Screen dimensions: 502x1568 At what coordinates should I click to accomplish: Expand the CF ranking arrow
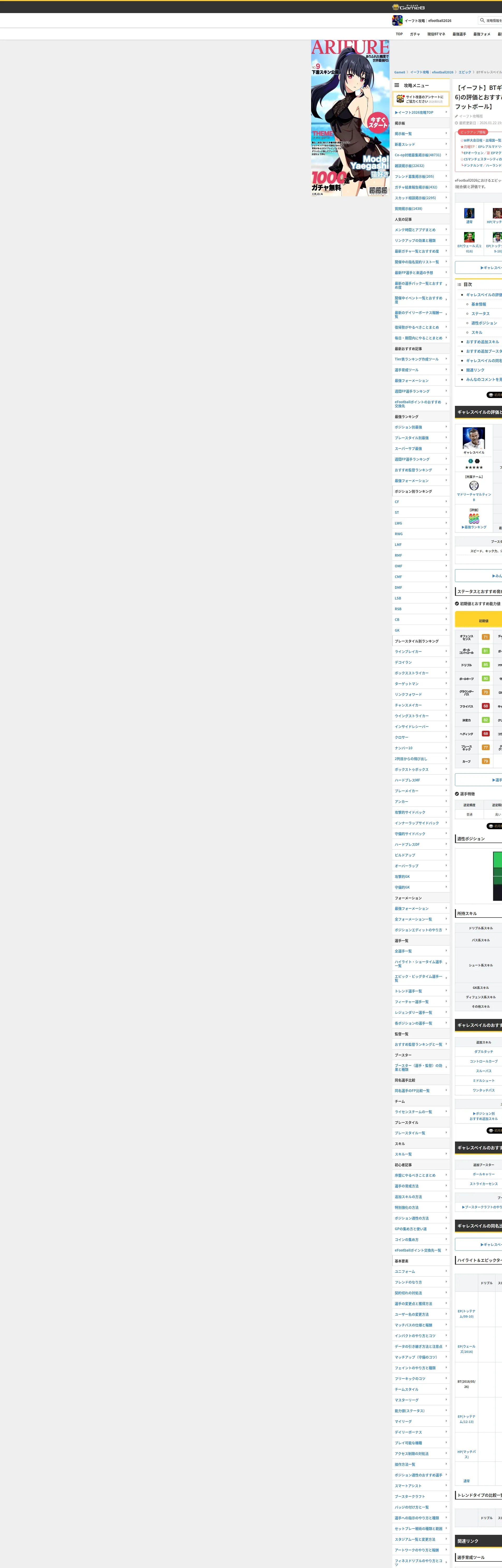tap(446, 501)
